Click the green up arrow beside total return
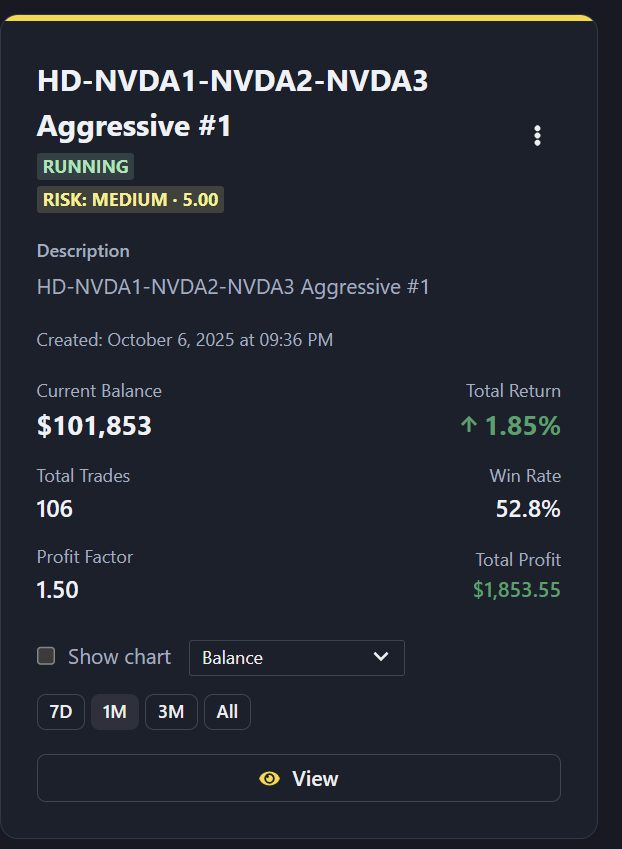 [468, 425]
